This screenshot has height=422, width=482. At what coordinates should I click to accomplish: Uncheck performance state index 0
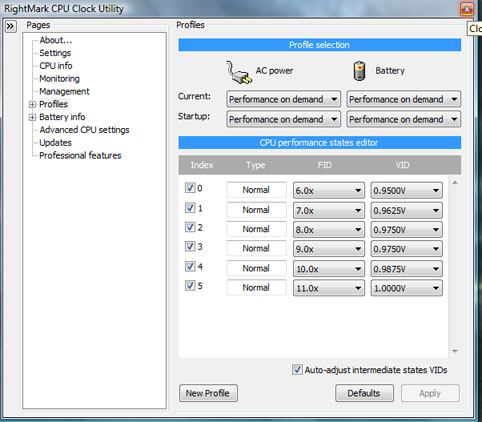(x=190, y=188)
